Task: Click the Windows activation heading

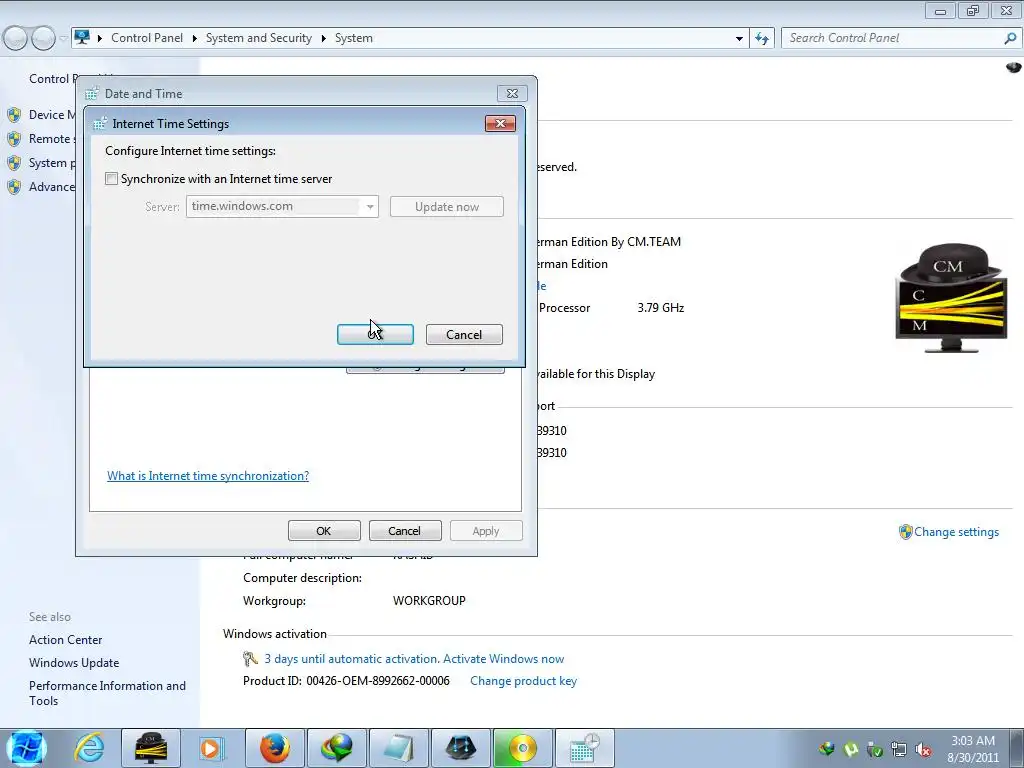Action: [274, 634]
